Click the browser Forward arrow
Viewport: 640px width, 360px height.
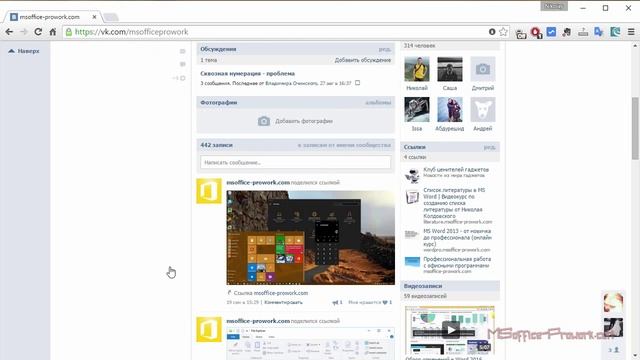click(24, 32)
